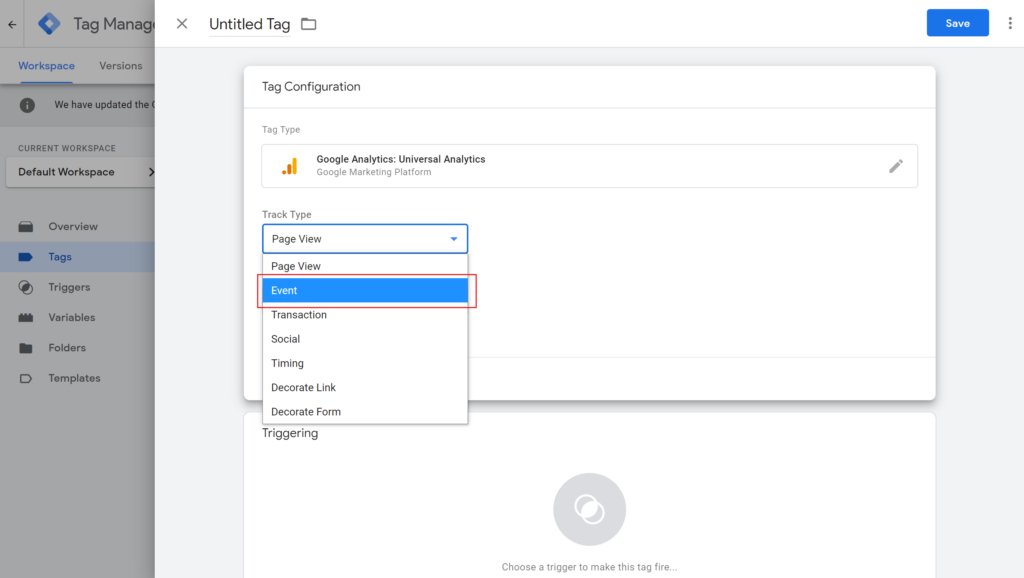Close the Untitled Tag editor panel
The image size is (1024, 578).
182,24
